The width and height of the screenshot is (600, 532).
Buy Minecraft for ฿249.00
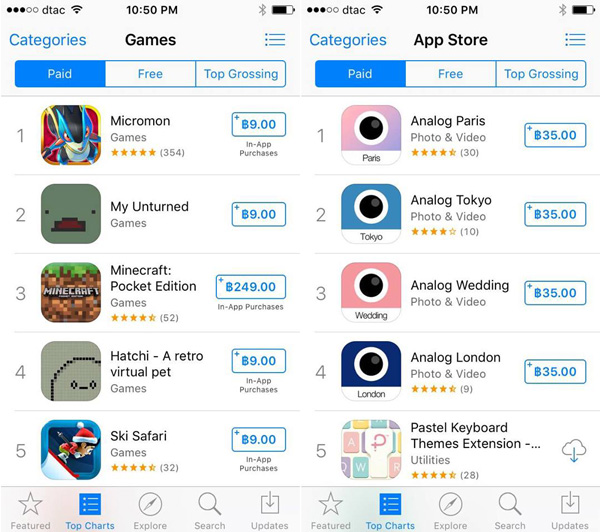tap(251, 287)
